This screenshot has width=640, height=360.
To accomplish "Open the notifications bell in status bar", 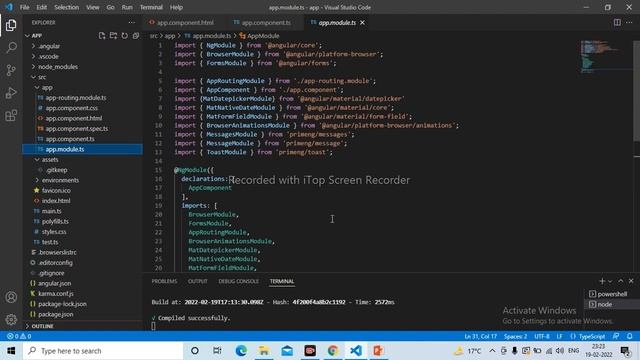I will click(630, 336).
